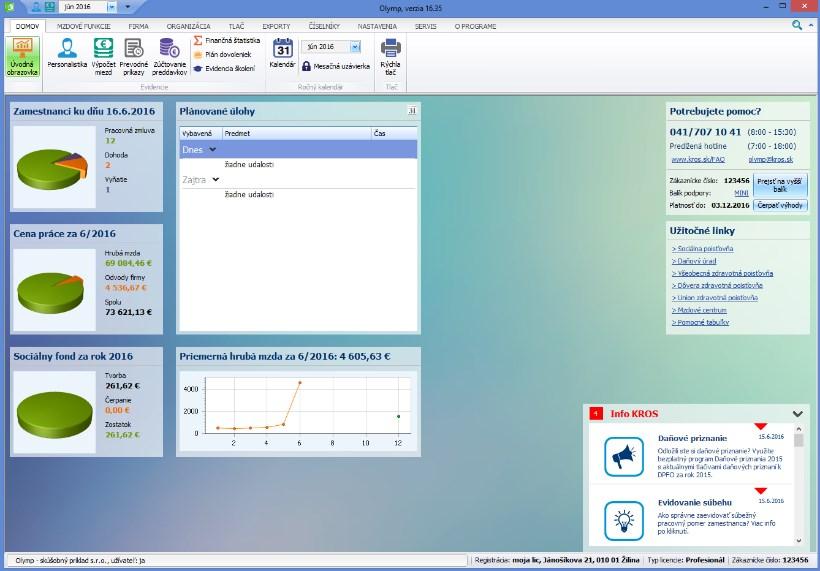Click the month 6 peak point on wage chart
The width and height of the screenshot is (820, 571).
300,383
